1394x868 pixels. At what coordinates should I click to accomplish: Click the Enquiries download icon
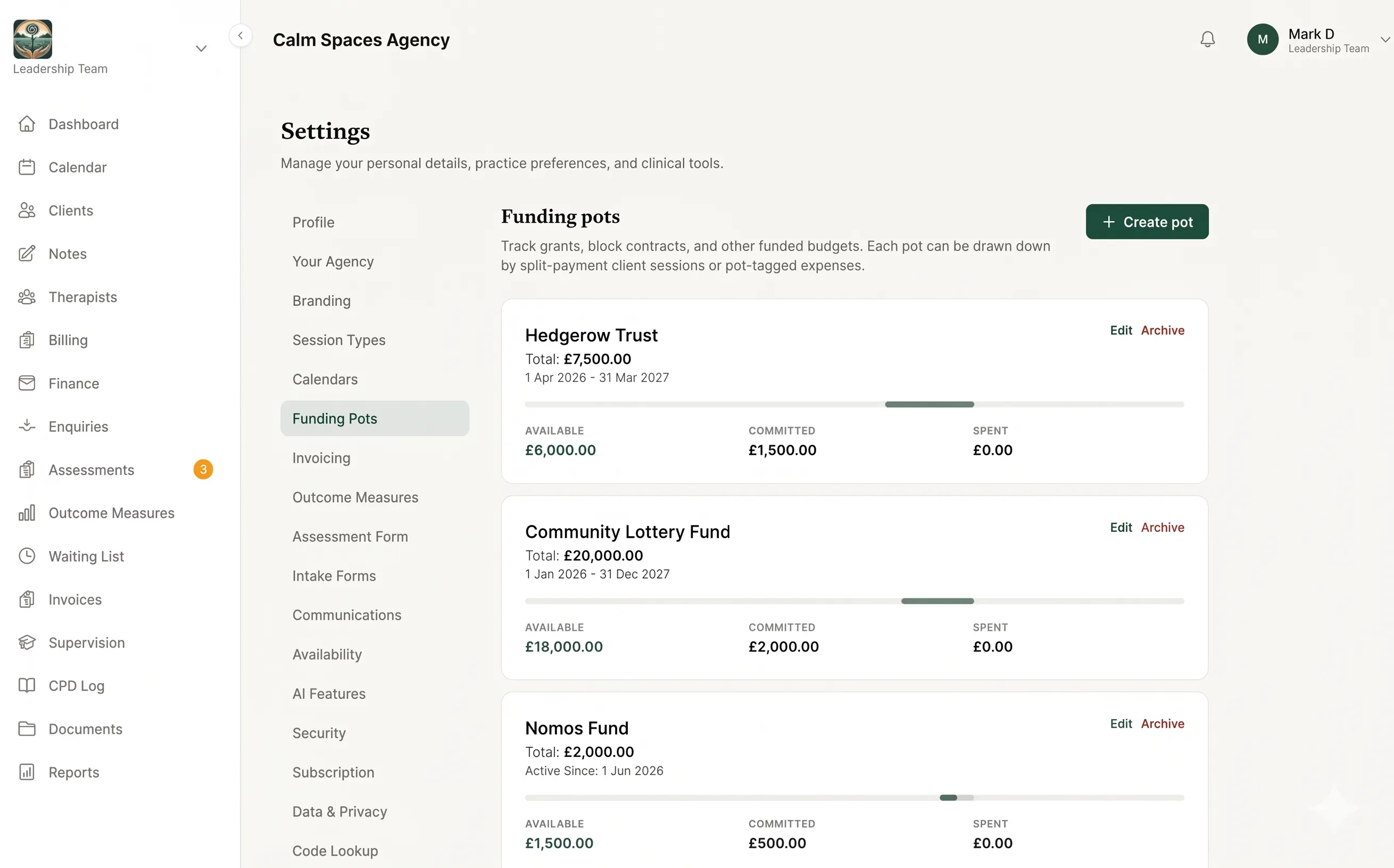[x=27, y=427]
